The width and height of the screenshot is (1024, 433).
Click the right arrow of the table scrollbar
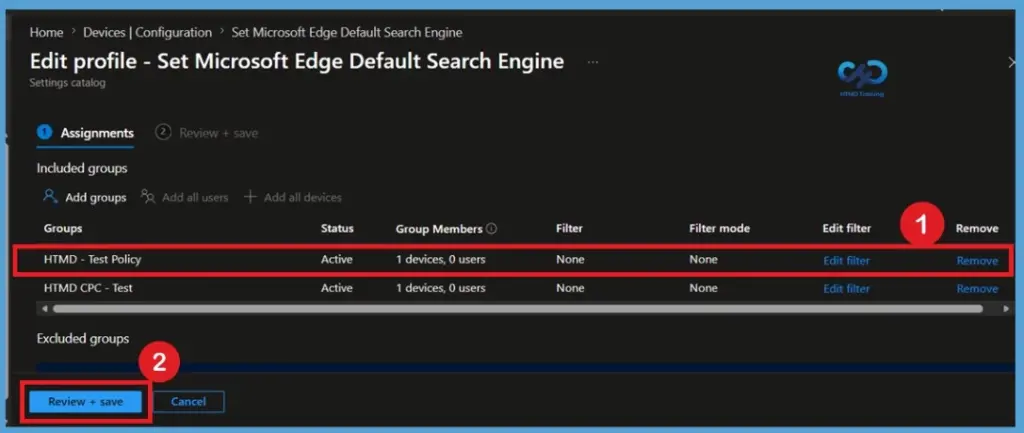click(x=1006, y=308)
